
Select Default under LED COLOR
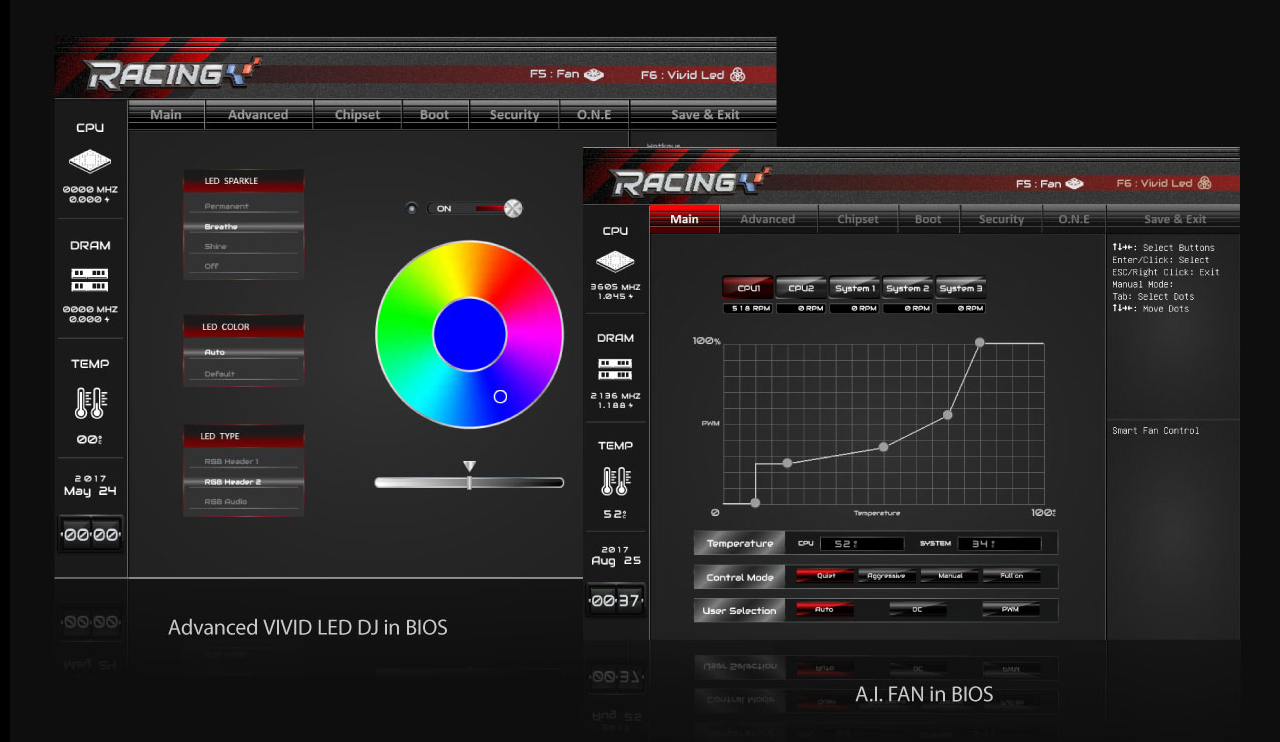coord(243,374)
